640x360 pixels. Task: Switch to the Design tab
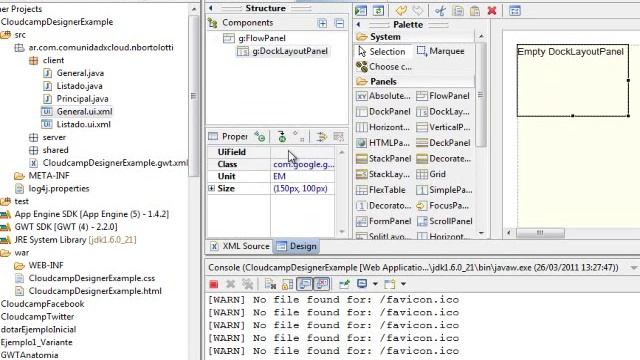pos(296,246)
